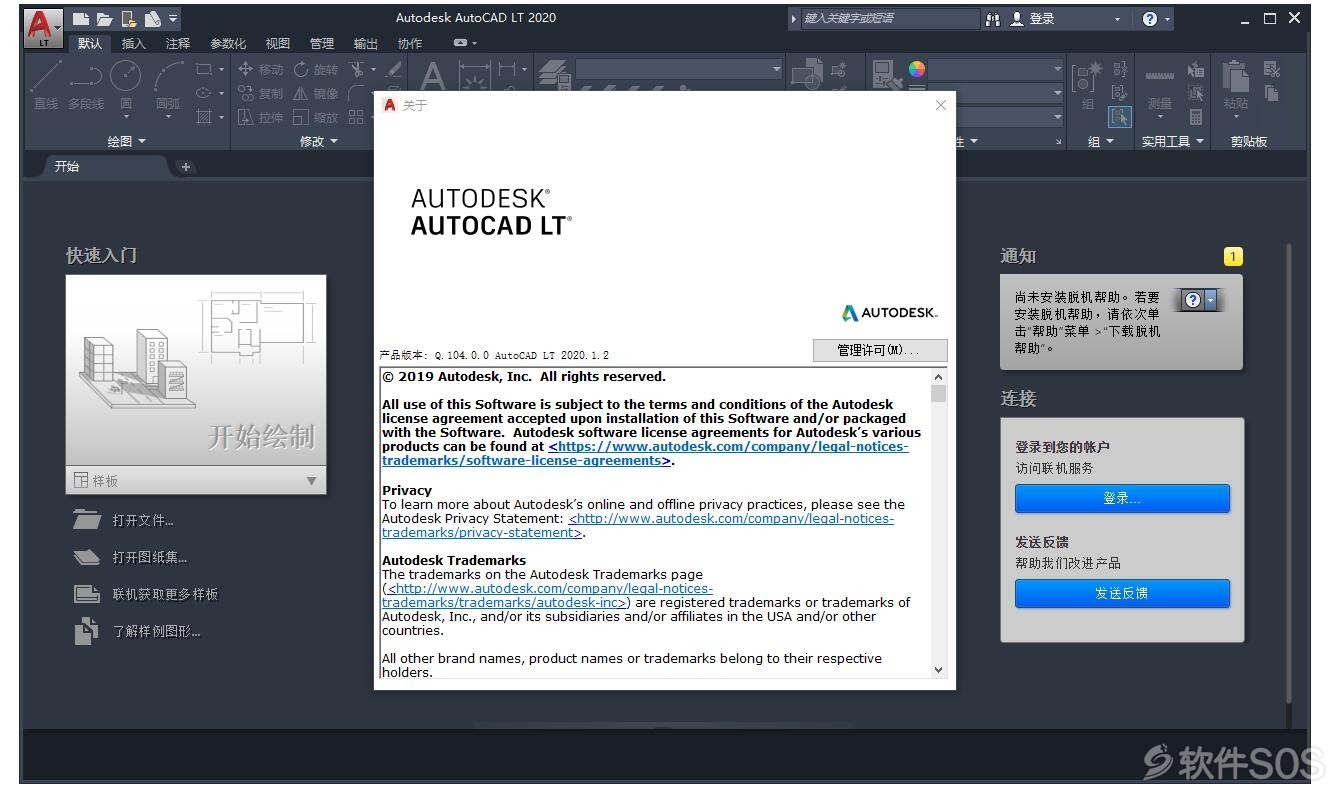The height and width of the screenshot is (793, 1343).
Task: Click the Mirror (镜像) tool
Action: point(316,93)
